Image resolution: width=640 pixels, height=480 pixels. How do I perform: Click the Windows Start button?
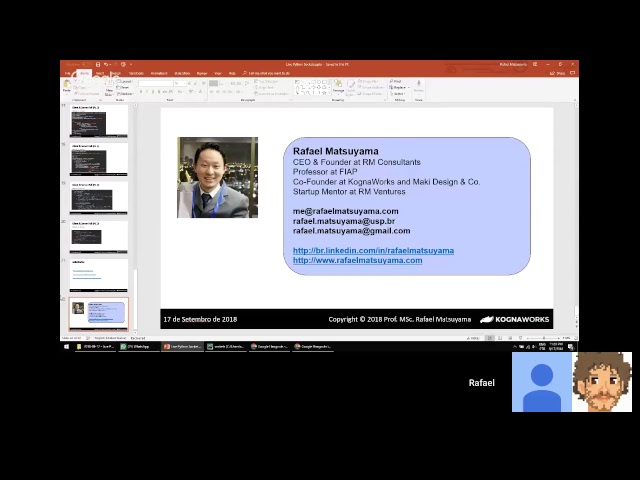click(x=67, y=347)
